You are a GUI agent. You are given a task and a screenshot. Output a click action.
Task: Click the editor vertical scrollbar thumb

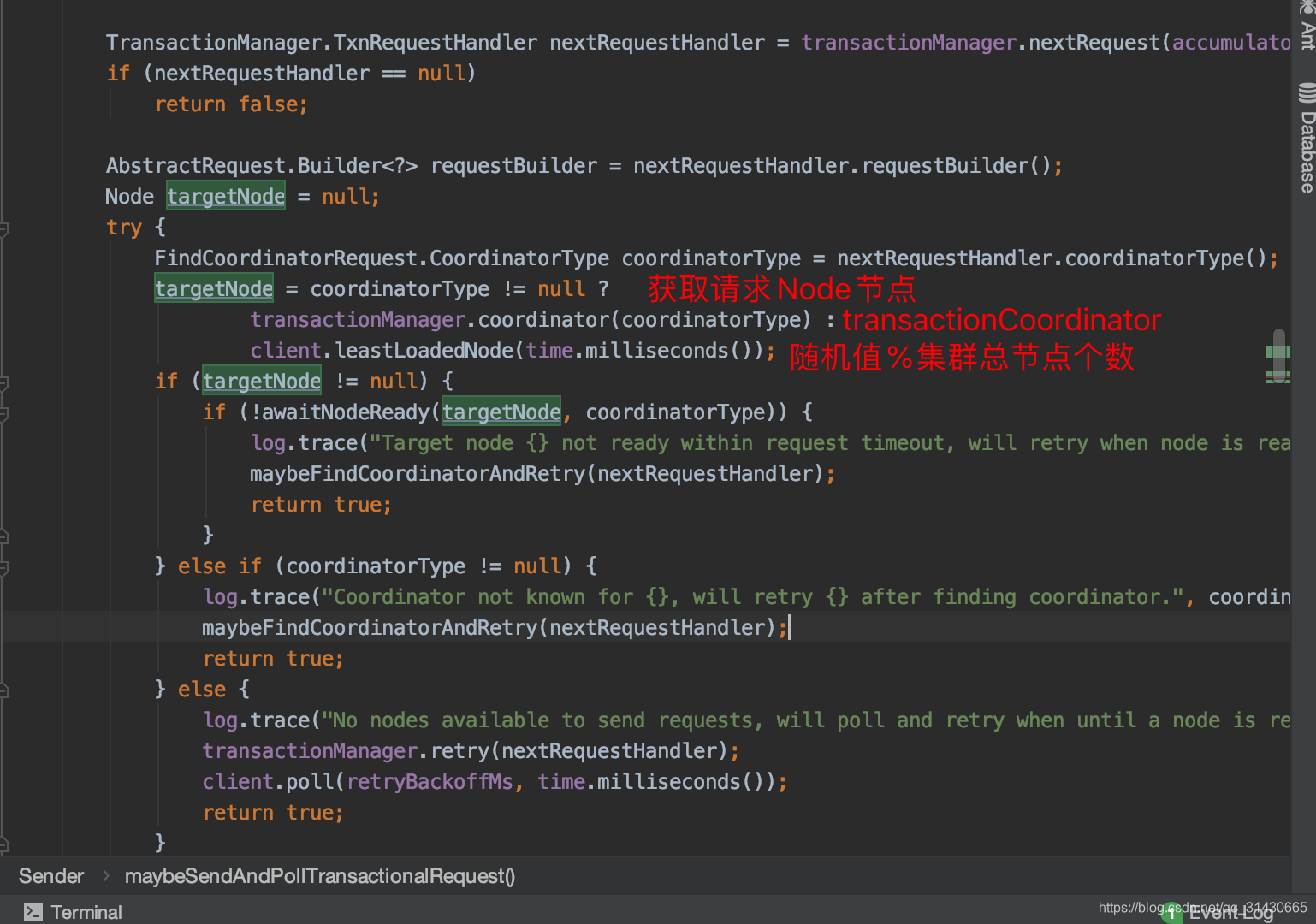[x=1279, y=354]
